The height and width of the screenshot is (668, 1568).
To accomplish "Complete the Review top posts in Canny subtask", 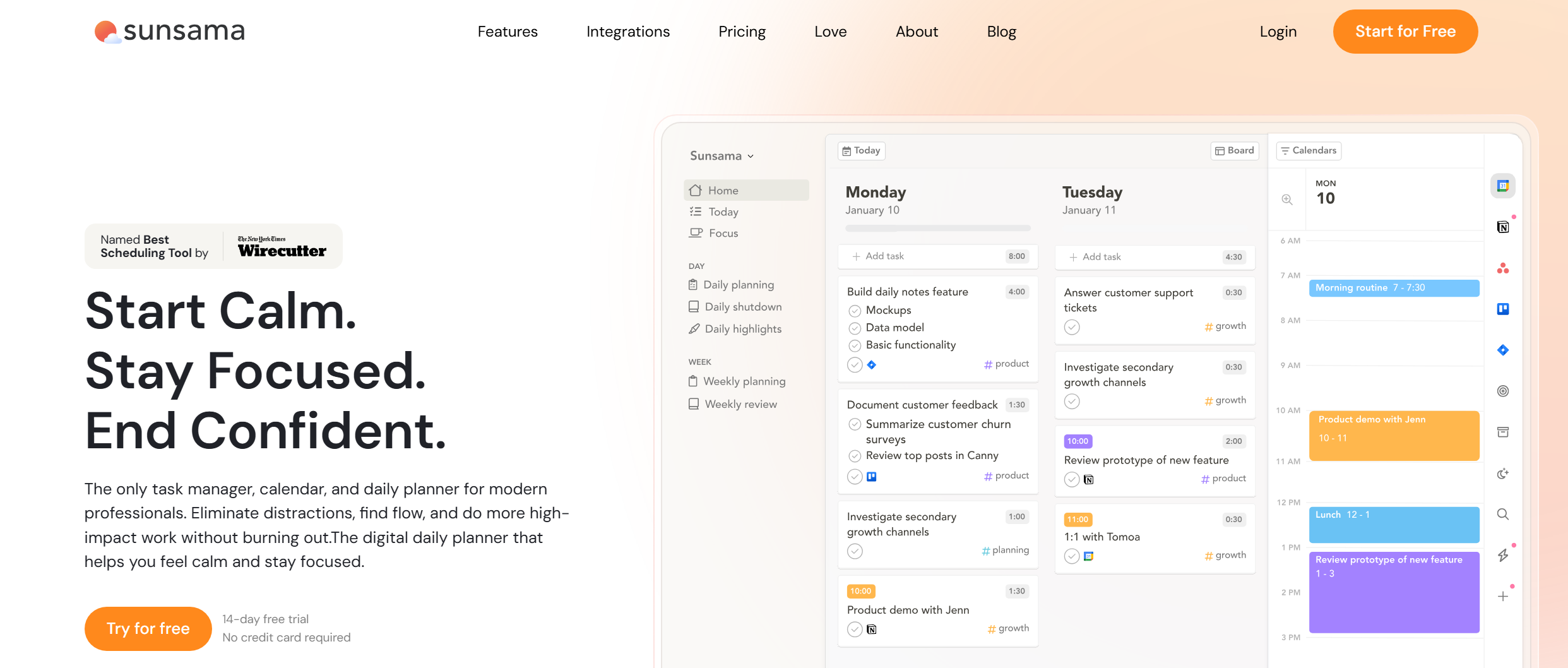I will tap(855, 456).
